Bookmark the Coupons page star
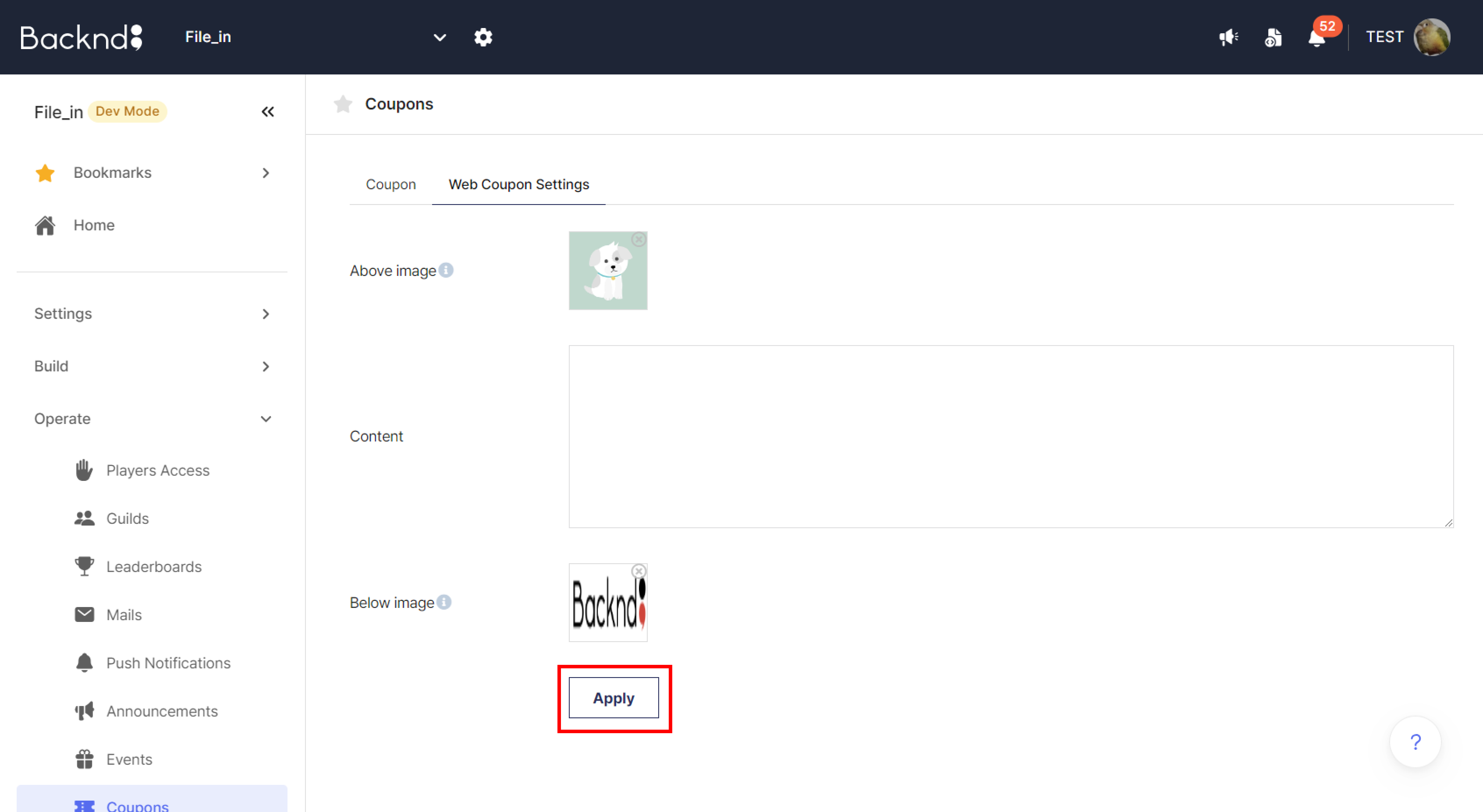Image resolution: width=1483 pixels, height=812 pixels. (343, 104)
